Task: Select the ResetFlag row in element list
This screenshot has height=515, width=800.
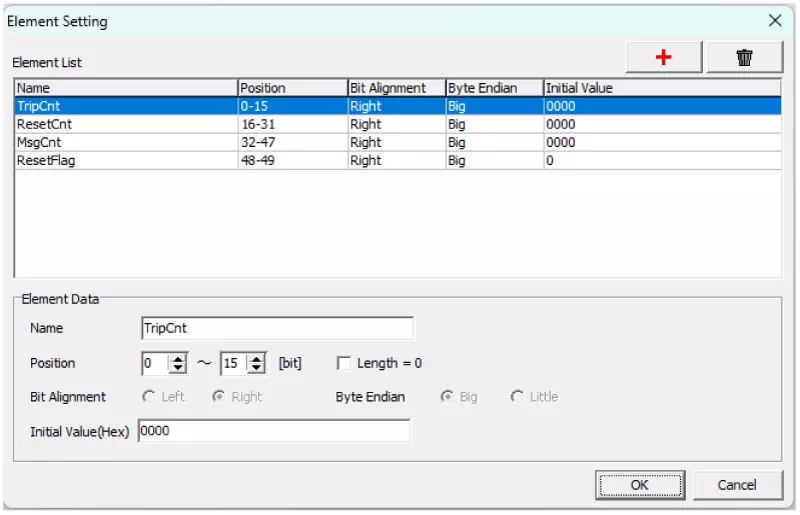Action: (x=398, y=160)
